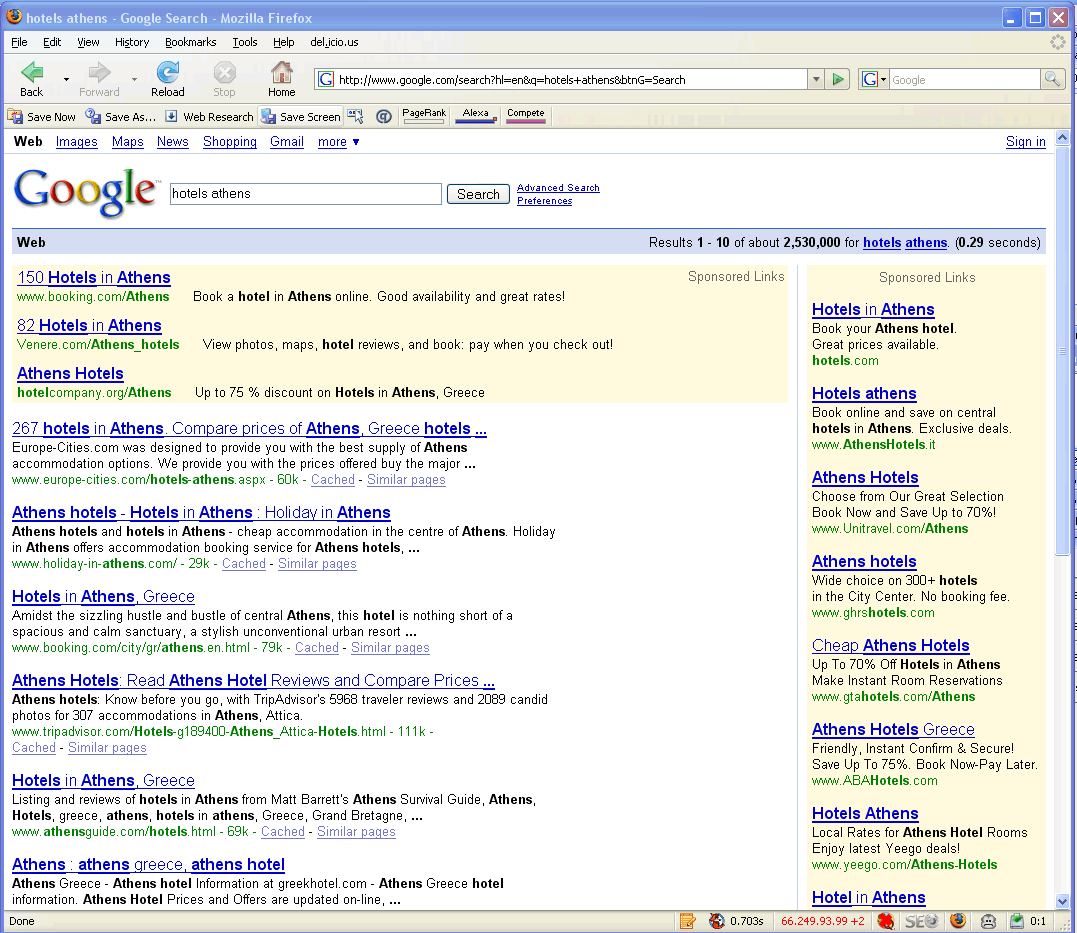Screen dimensions: 1077x933
Task: Click the Google query input field
Action: [306, 194]
